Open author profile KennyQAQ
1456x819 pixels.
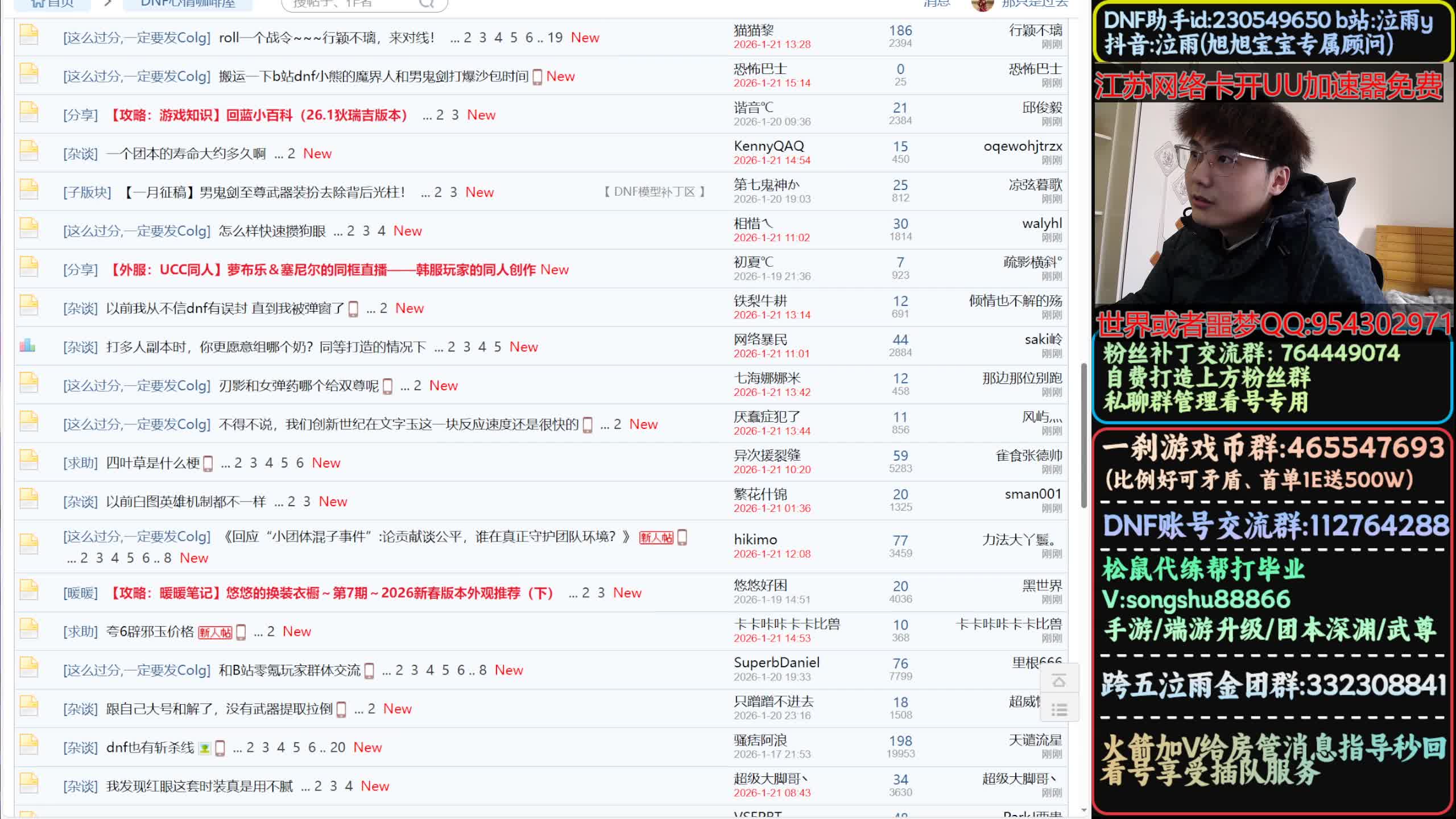pyautogui.click(x=768, y=146)
